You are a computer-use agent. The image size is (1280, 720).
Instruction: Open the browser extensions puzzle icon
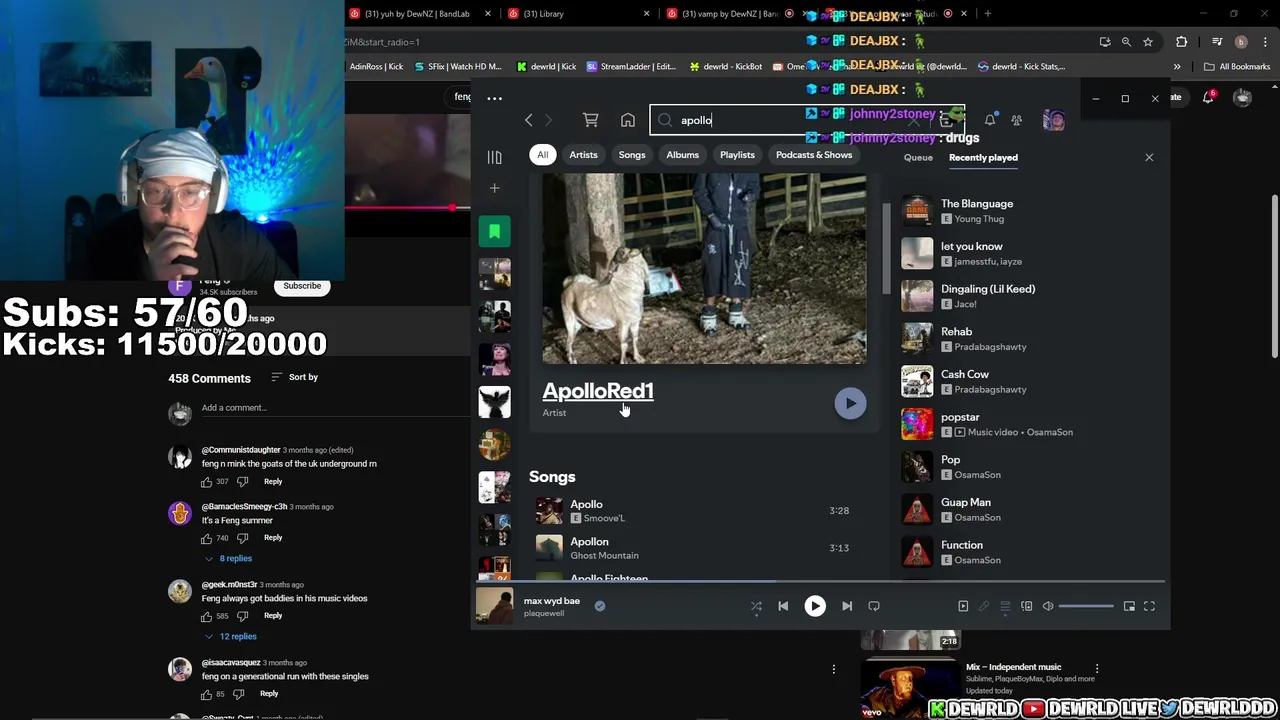[x=1182, y=42]
